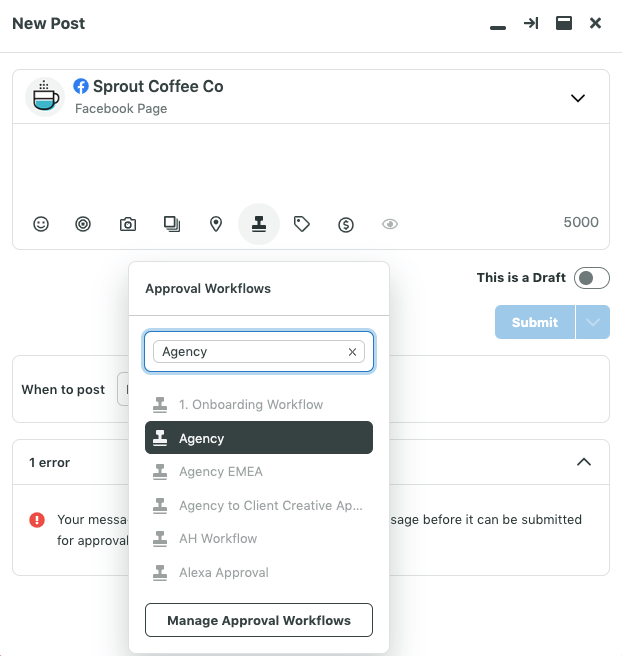Open audience targeting options
The width and height of the screenshot is (622, 656).
[83, 224]
